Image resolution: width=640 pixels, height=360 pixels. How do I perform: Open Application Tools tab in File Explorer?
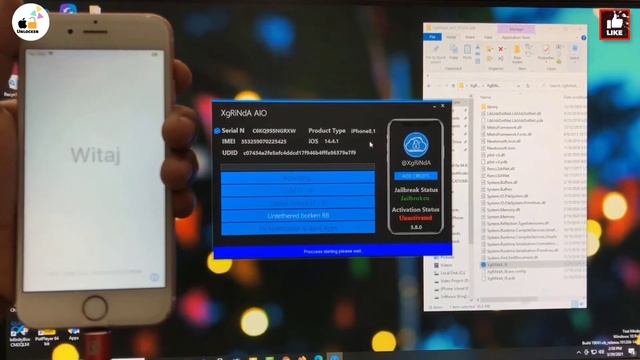pos(516,38)
